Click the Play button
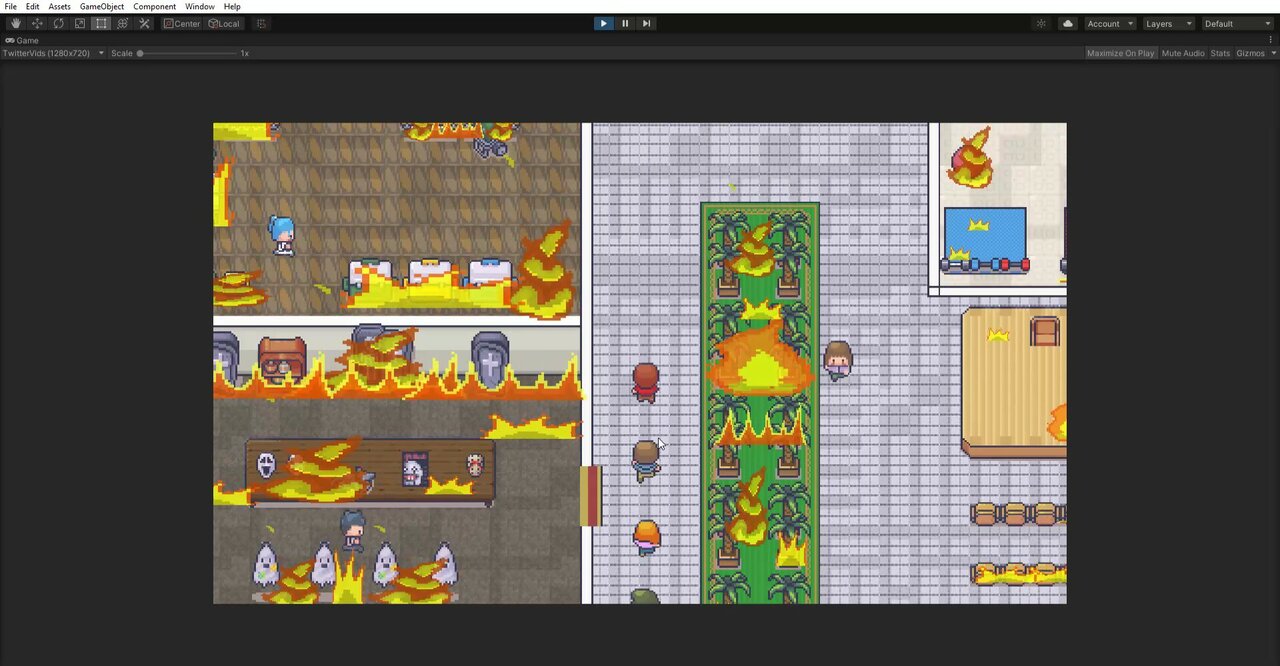This screenshot has height=666, width=1280. [x=603, y=23]
